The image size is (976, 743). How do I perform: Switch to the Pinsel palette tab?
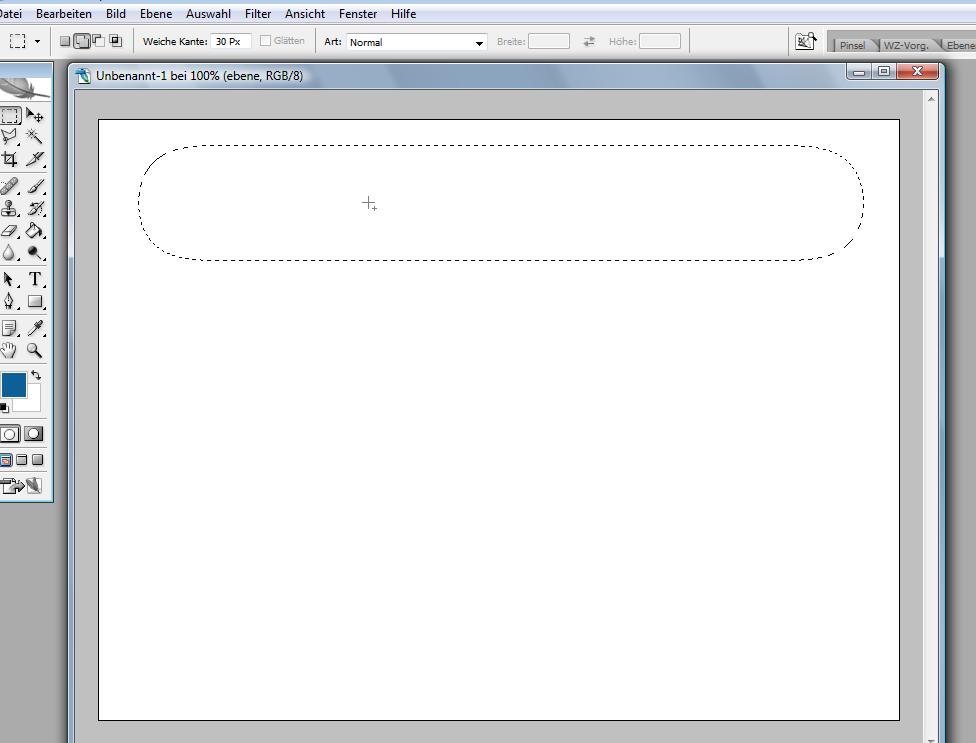point(852,45)
